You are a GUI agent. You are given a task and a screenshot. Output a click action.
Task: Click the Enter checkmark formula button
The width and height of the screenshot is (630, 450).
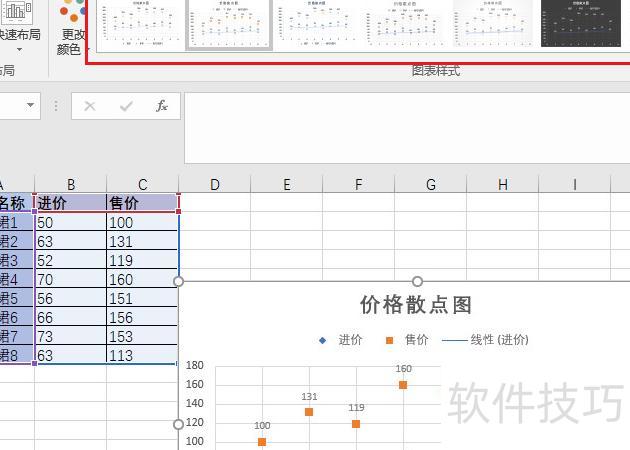[x=126, y=106]
